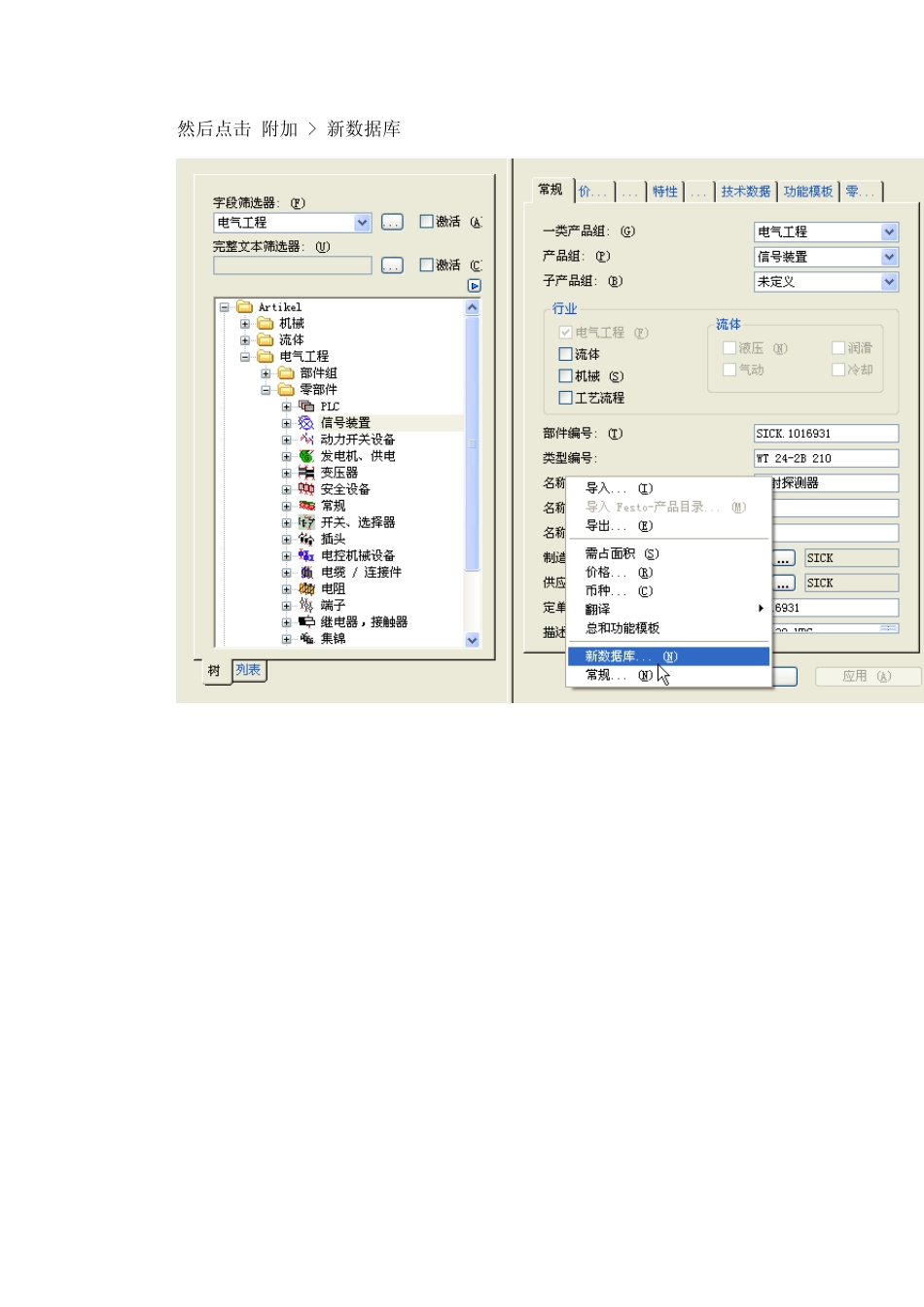Toggle the 冷却 checkbox

(x=838, y=370)
